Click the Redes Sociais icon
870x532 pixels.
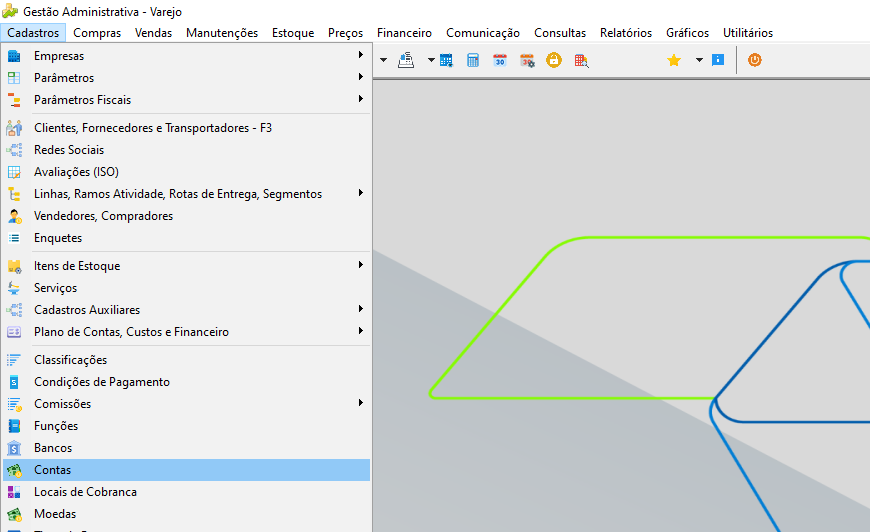click(14, 150)
